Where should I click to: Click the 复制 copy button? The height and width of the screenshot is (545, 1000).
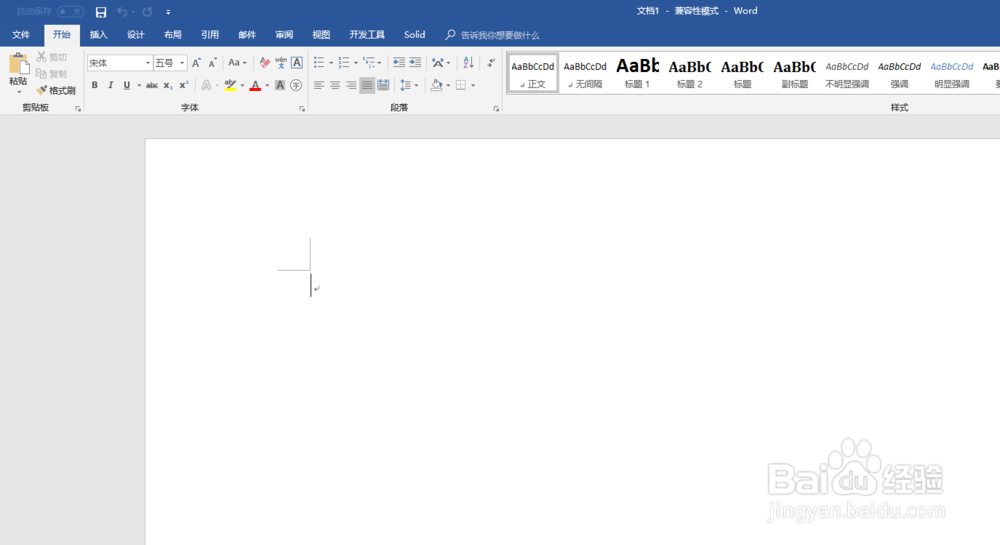pos(52,73)
